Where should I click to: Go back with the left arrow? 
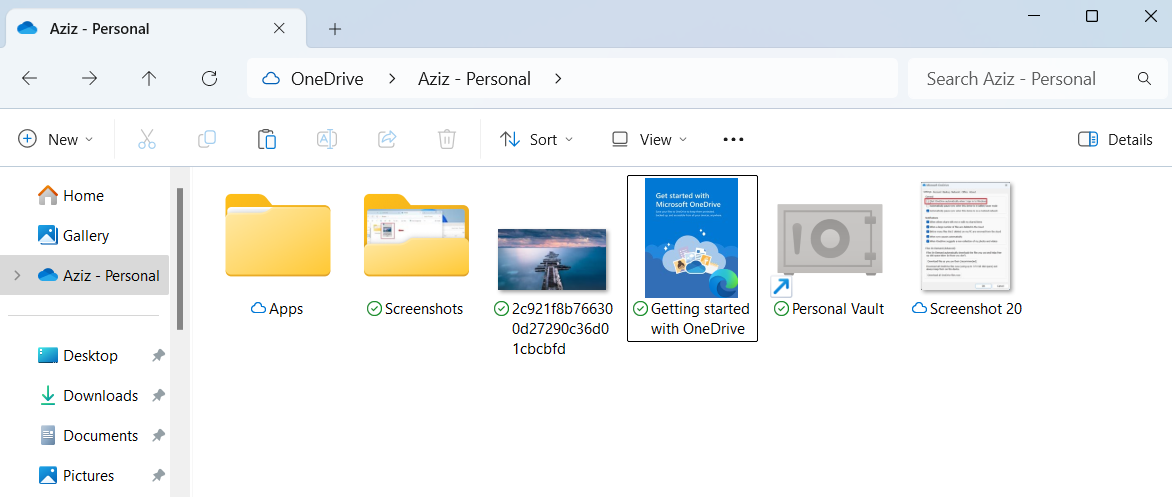tap(29, 78)
